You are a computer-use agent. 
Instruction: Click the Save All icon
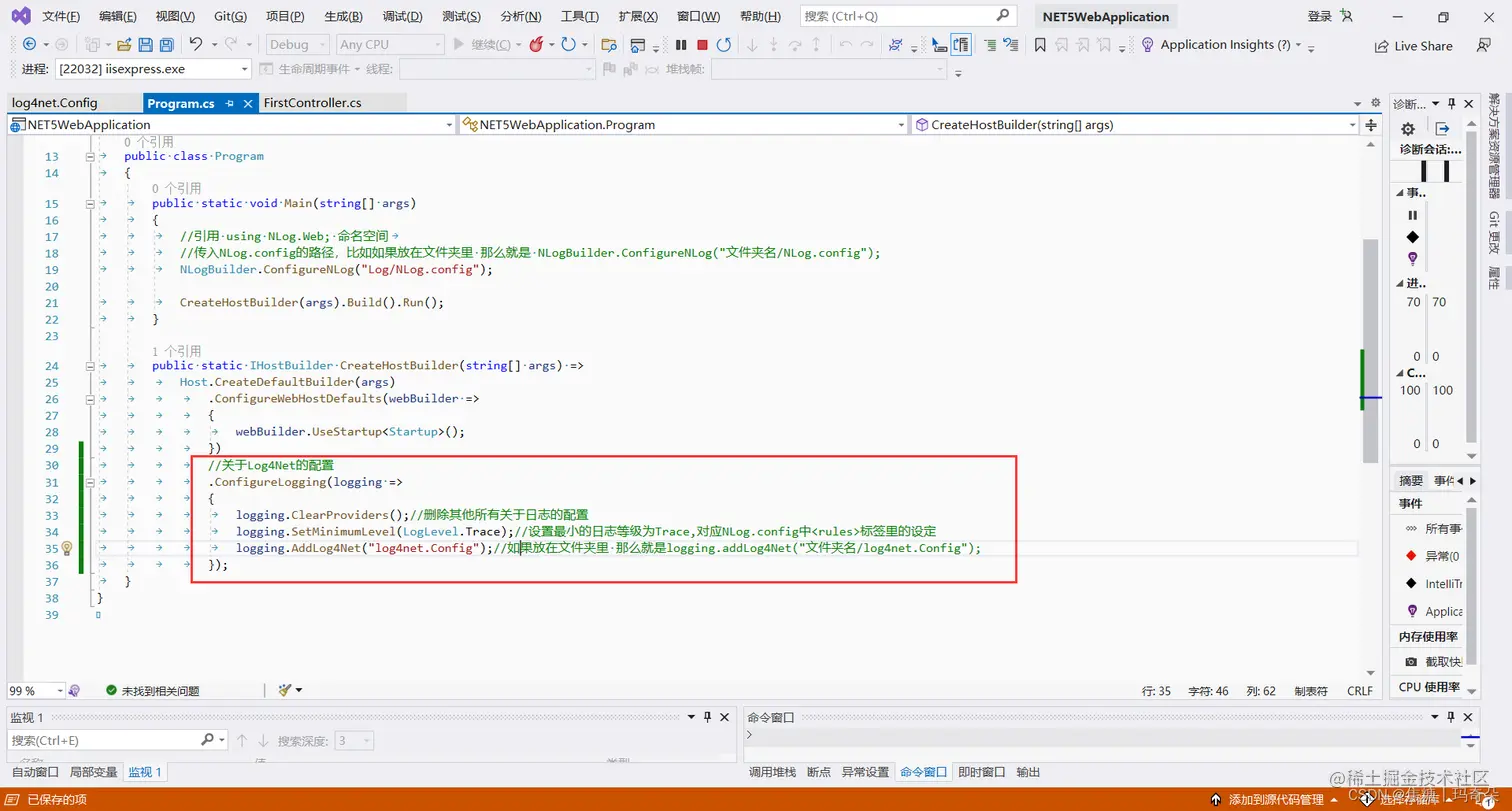click(165, 44)
